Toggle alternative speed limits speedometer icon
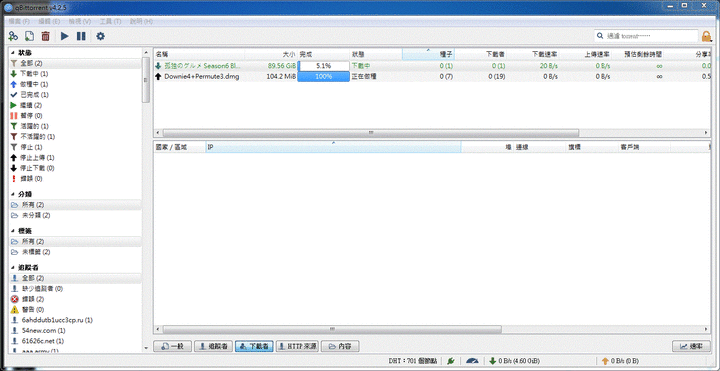Viewport: 720px width, 371px height. [x=472, y=361]
